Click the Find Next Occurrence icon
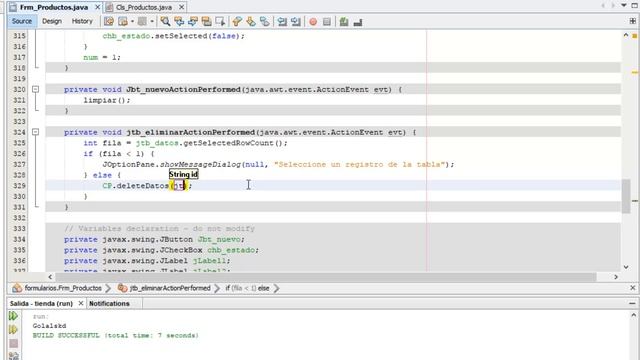 click(x=193, y=22)
